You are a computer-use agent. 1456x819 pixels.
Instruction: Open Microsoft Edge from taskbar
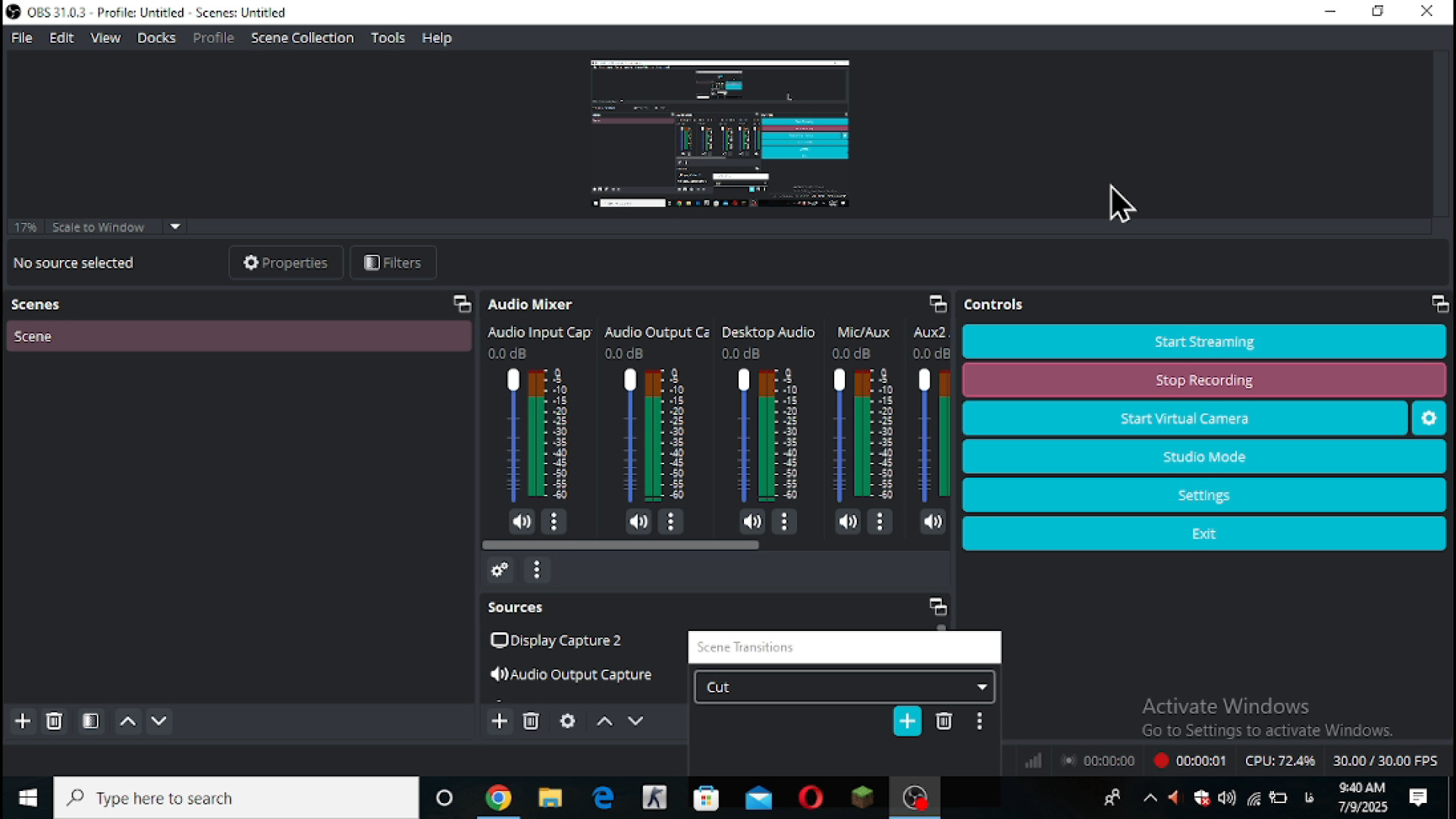(x=603, y=798)
